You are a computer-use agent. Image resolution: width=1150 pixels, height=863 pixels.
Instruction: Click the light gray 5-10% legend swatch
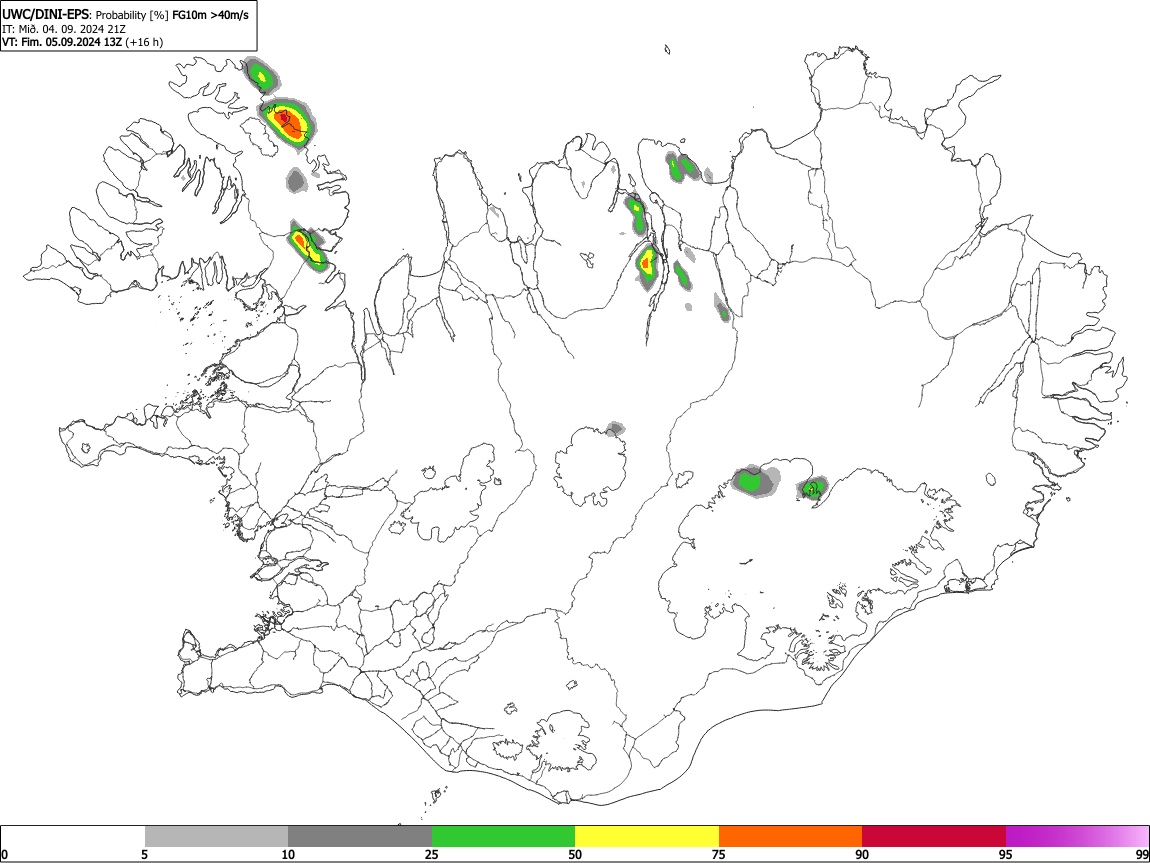click(x=216, y=837)
